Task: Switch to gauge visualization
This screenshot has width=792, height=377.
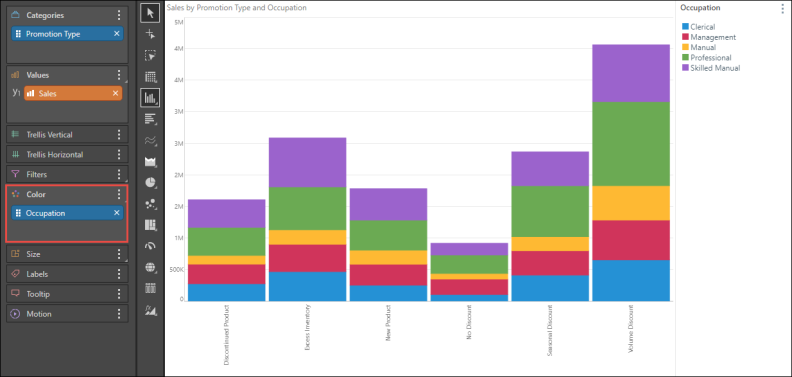Action: click(x=150, y=246)
